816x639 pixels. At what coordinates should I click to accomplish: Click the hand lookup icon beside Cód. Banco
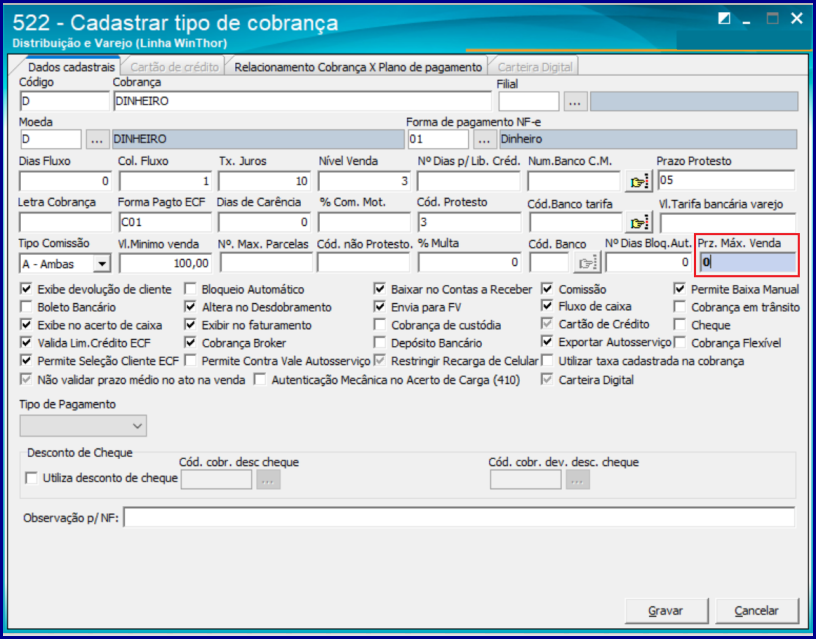click(x=587, y=263)
